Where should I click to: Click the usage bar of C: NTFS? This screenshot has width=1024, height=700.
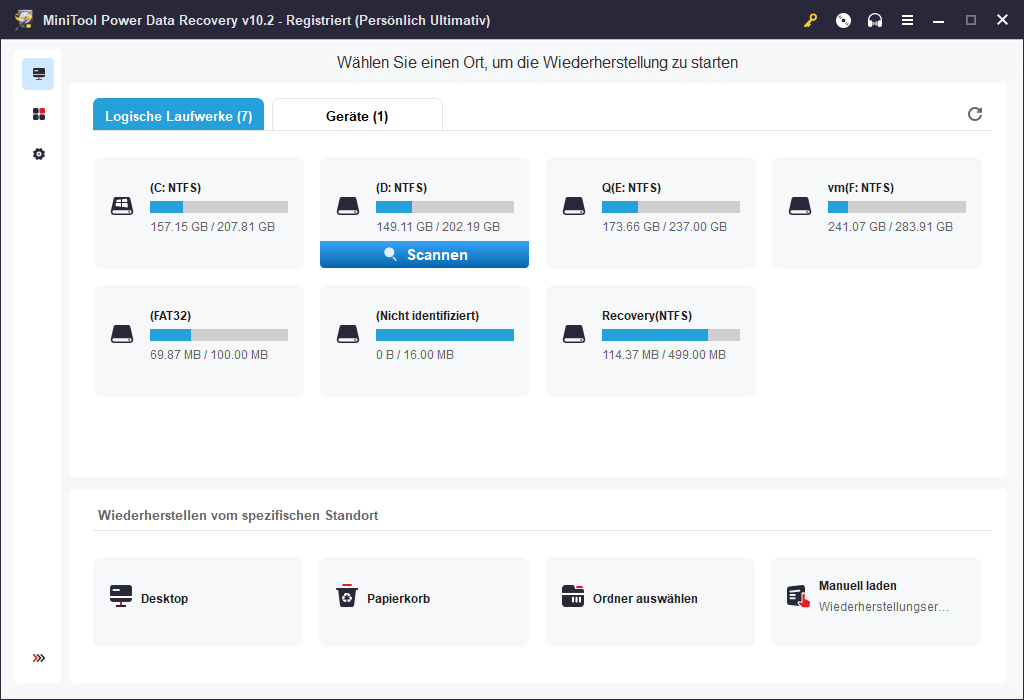[x=219, y=207]
